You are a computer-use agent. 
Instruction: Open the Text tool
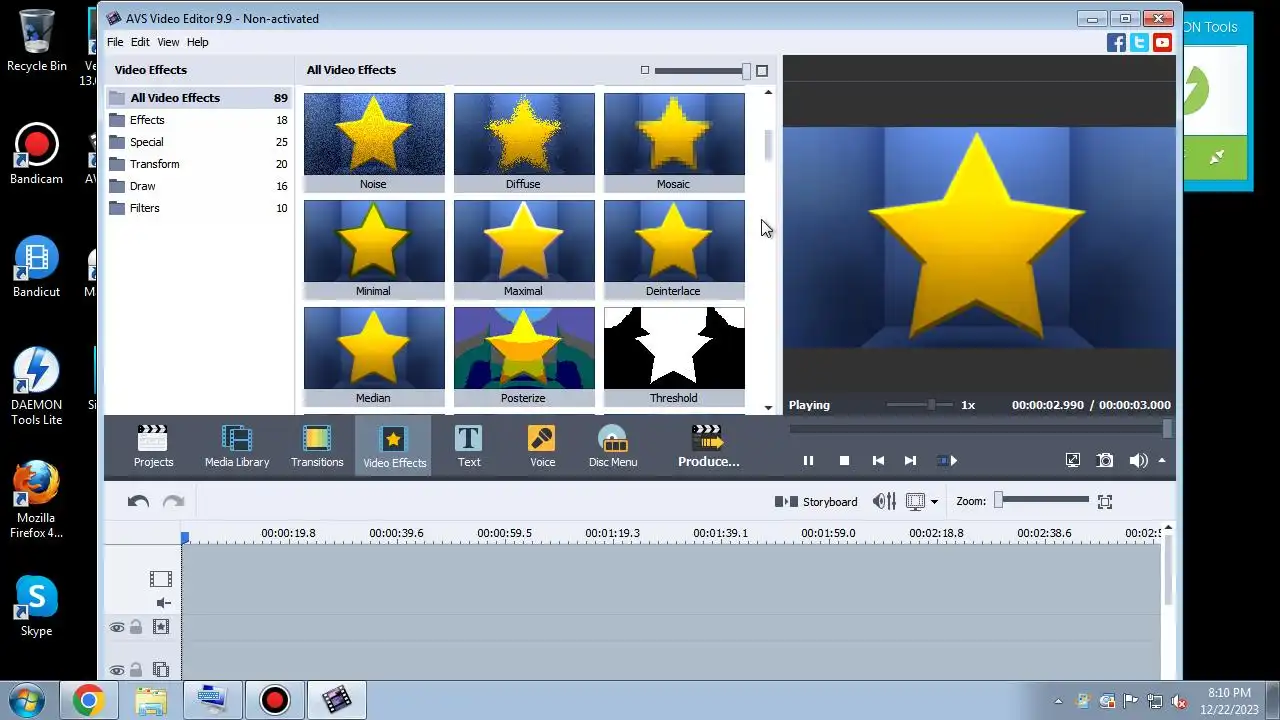click(x=469, y=446)
